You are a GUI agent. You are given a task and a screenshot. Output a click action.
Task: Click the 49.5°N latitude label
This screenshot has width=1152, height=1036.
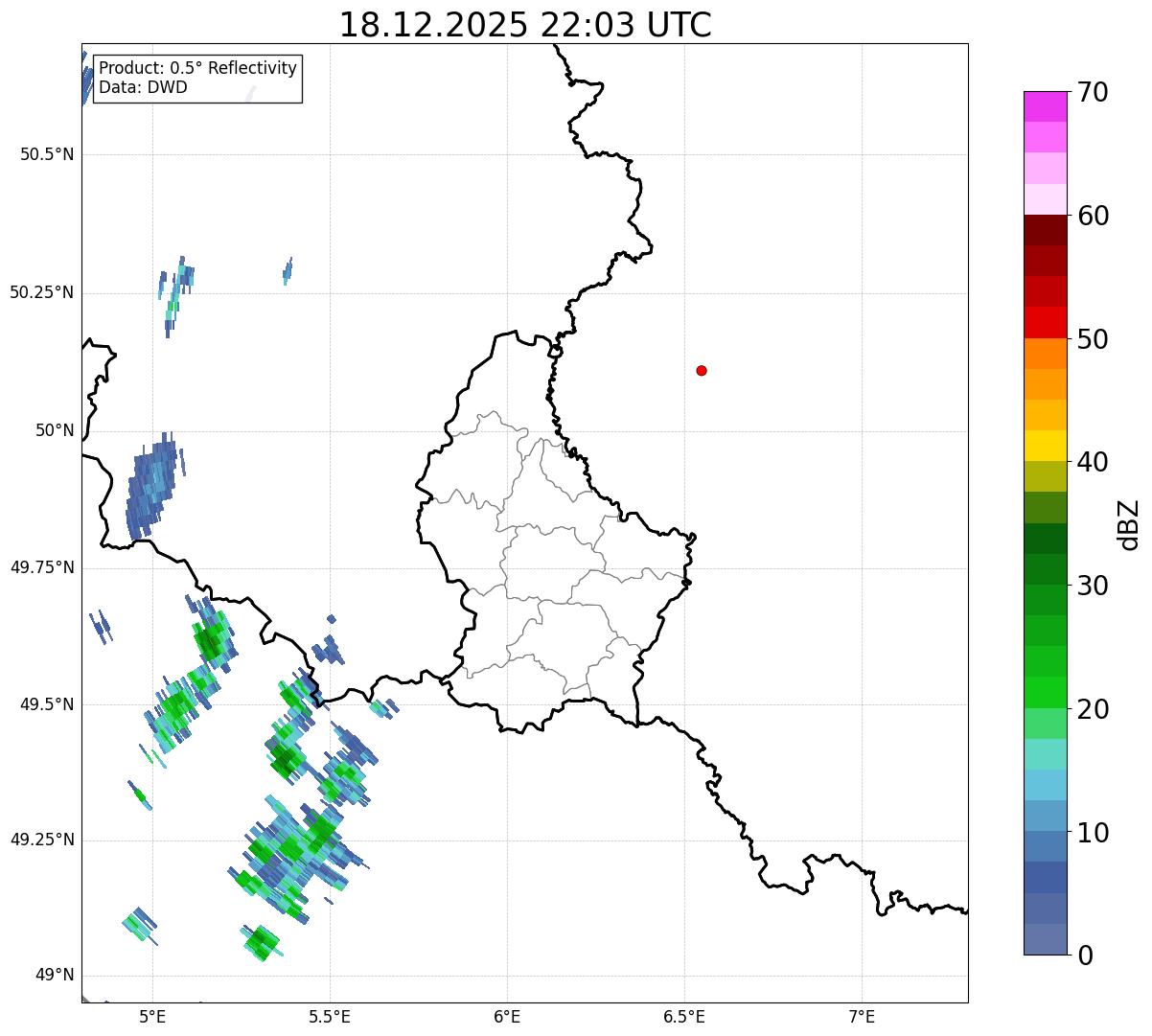(x=47, y=704)
